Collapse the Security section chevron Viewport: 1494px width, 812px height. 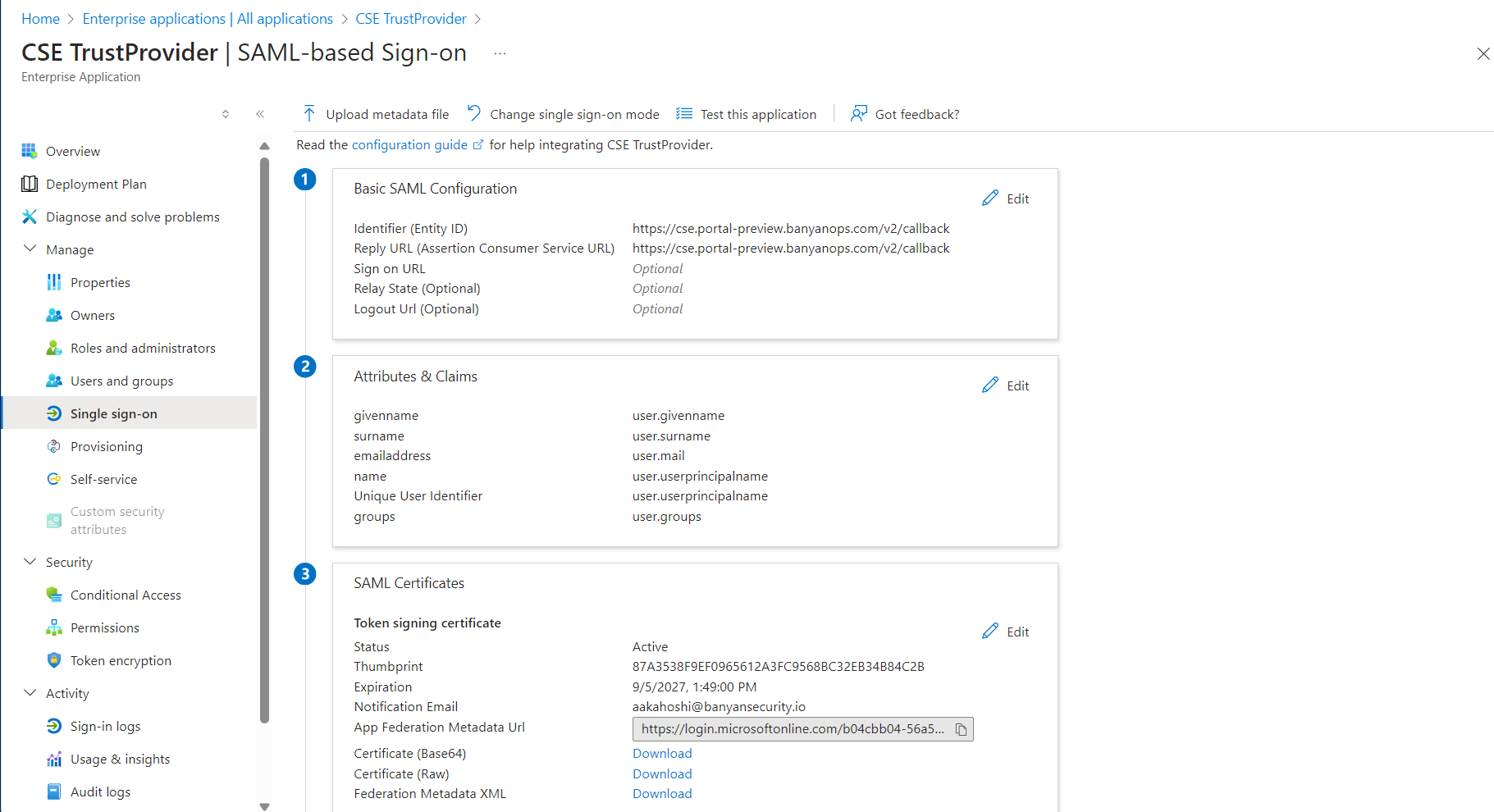click(x=30, y=562)
